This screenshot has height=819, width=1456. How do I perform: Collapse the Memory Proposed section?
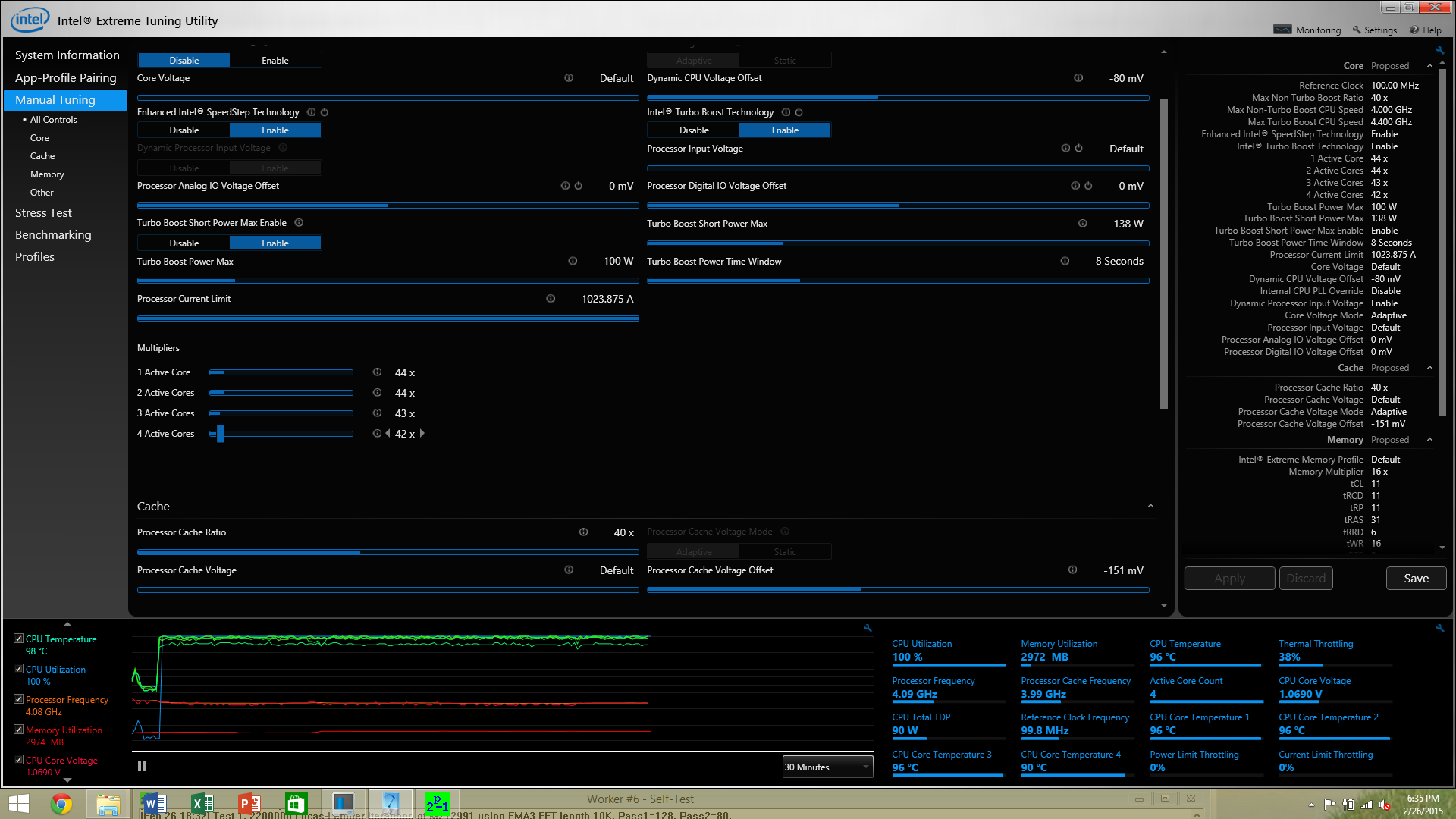click(1430, 440)
